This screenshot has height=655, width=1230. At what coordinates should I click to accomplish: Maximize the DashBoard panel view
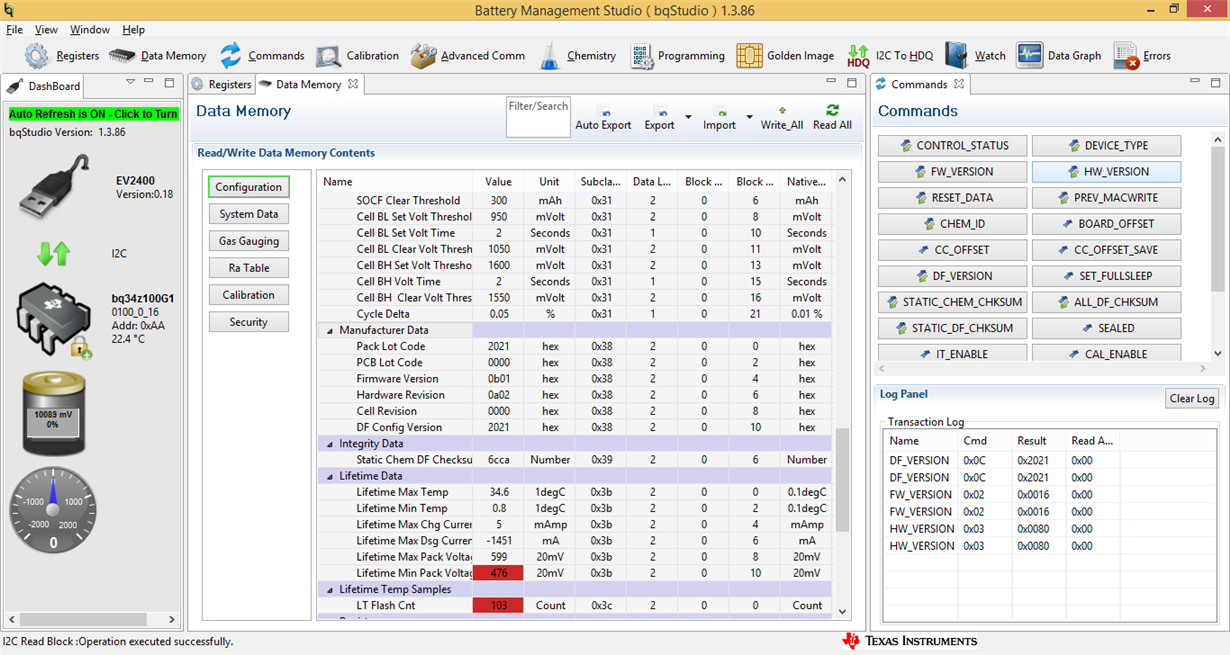point(169,83)
